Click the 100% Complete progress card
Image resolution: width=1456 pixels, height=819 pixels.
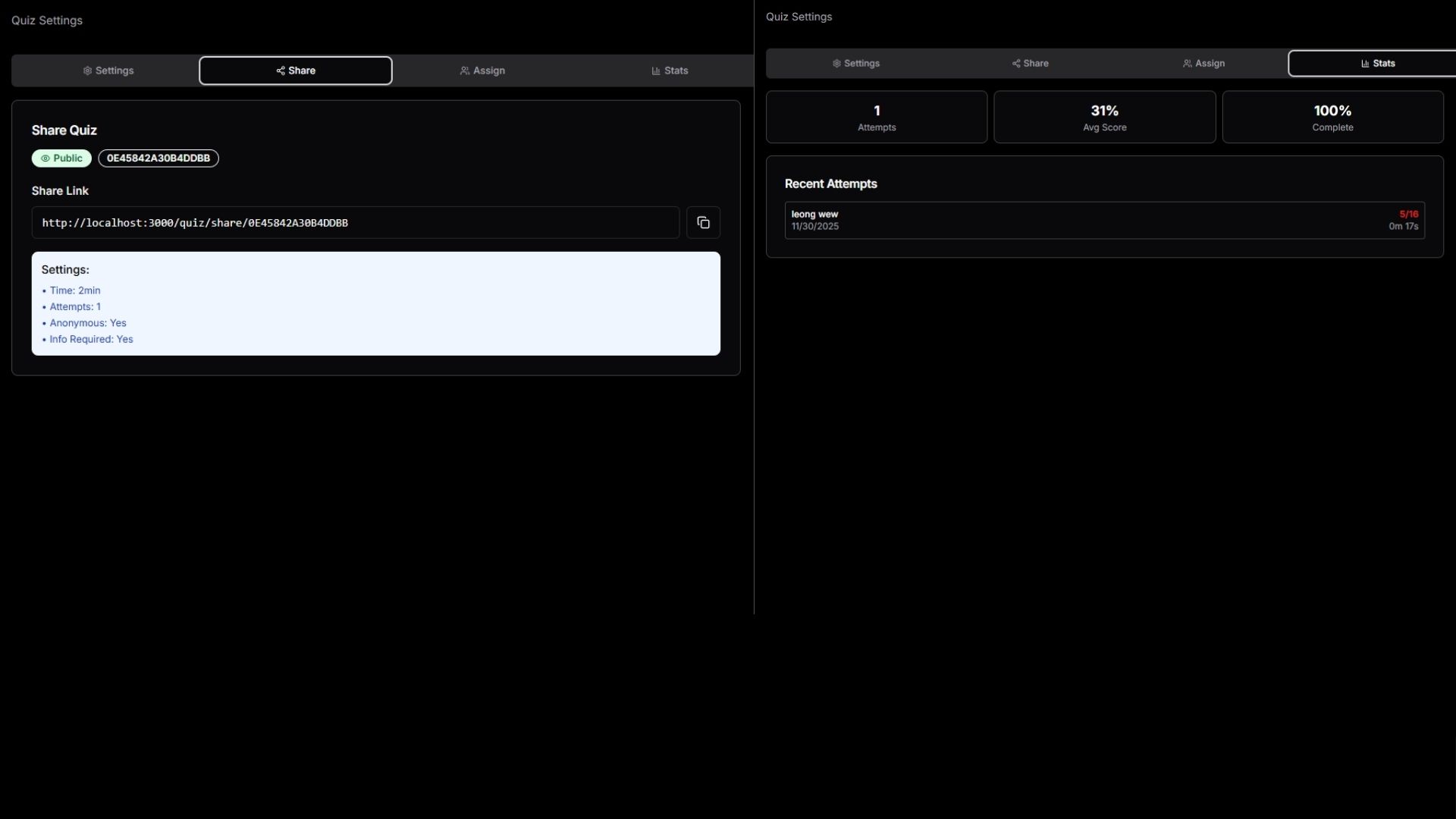point(1332,117)
